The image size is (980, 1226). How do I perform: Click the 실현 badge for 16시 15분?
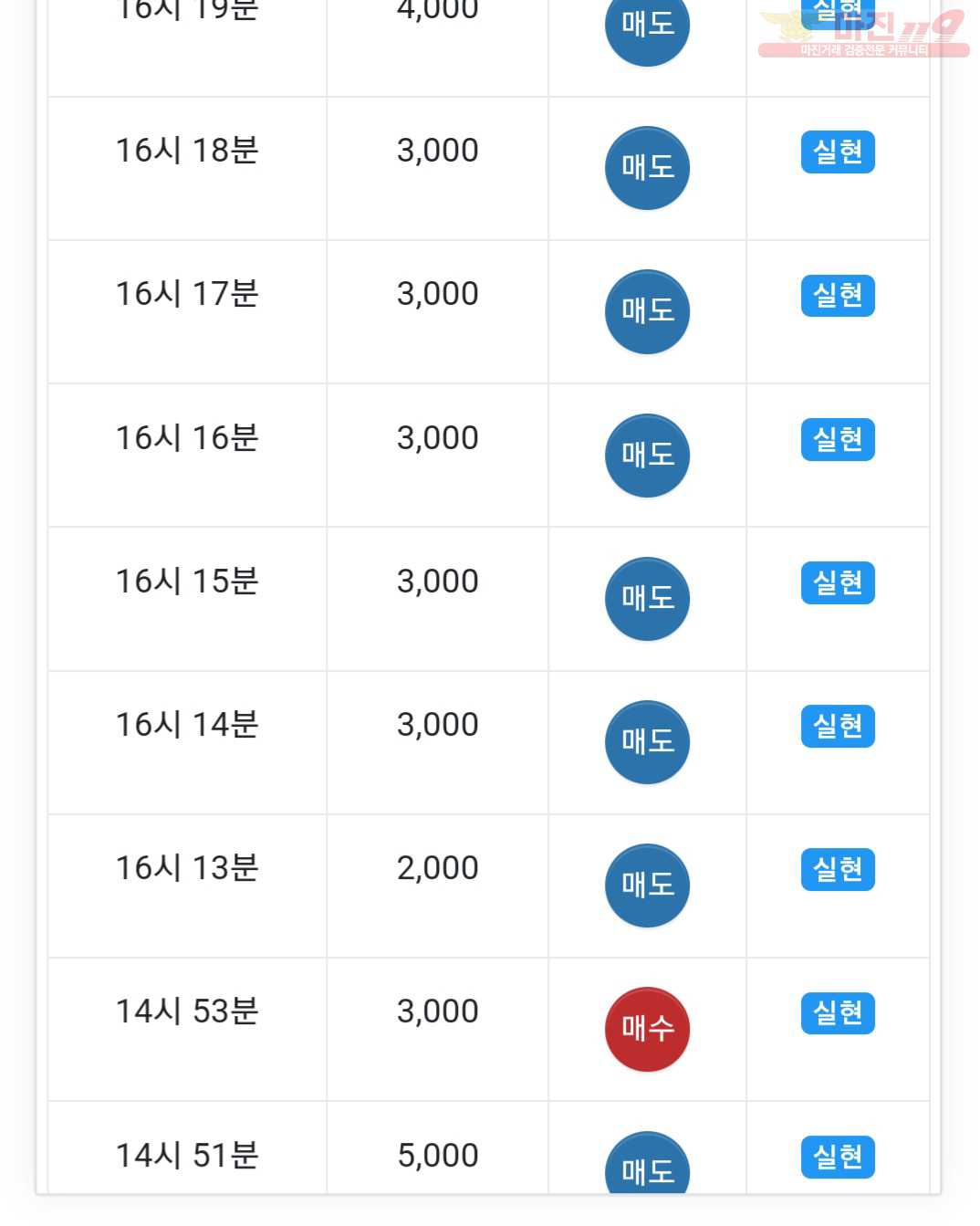coord(838,583)
